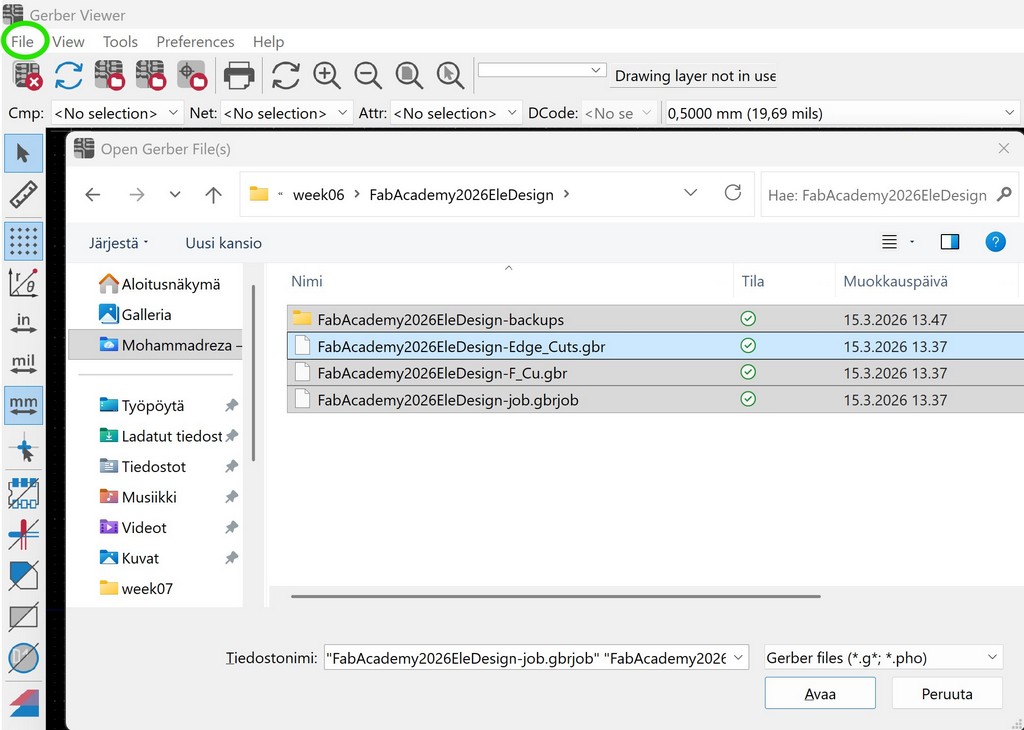Open the Attr attribute selection dropdown
The height and width of the screenshot is (730, 1024).
tap(455, 113)
